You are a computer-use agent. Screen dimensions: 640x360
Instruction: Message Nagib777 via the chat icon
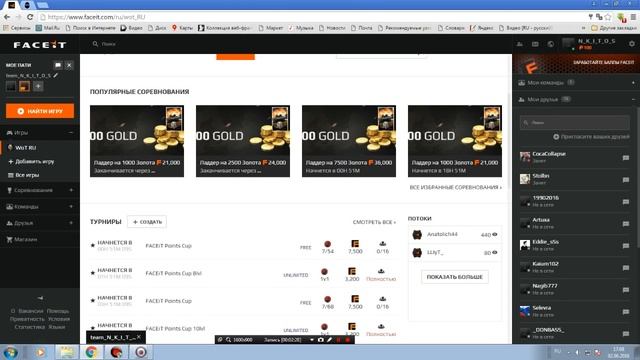point(626,290)
